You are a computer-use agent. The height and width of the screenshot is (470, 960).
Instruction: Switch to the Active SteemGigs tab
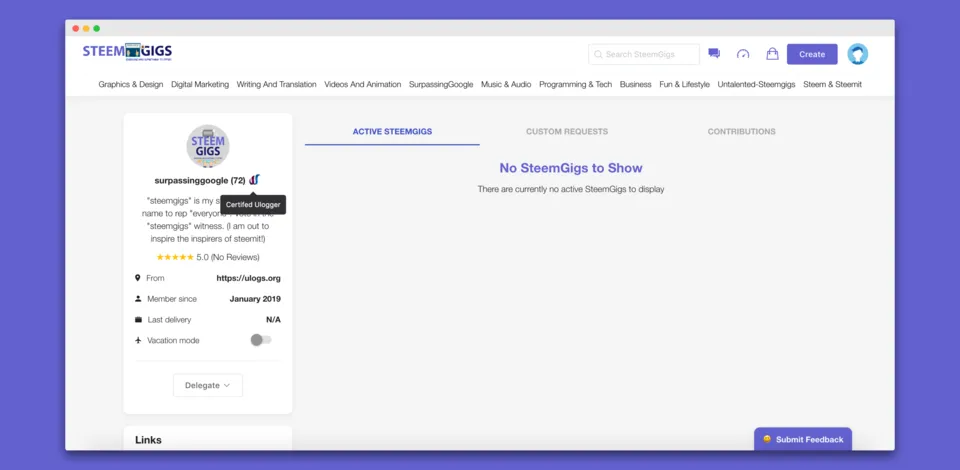(x=392, y=132)
